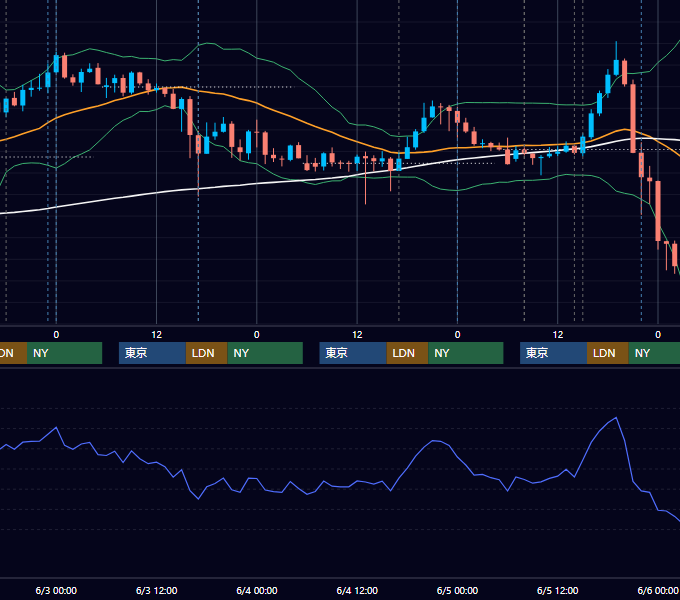
Task: Click hour label 12 above 6/3 12:00
Action: pos(157,335)
